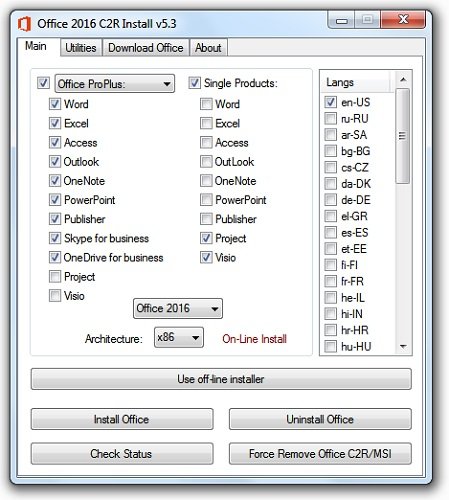Viewport: 449px width, 500px height.
Task: Check the da-DK language
Action: pos(330,183)
